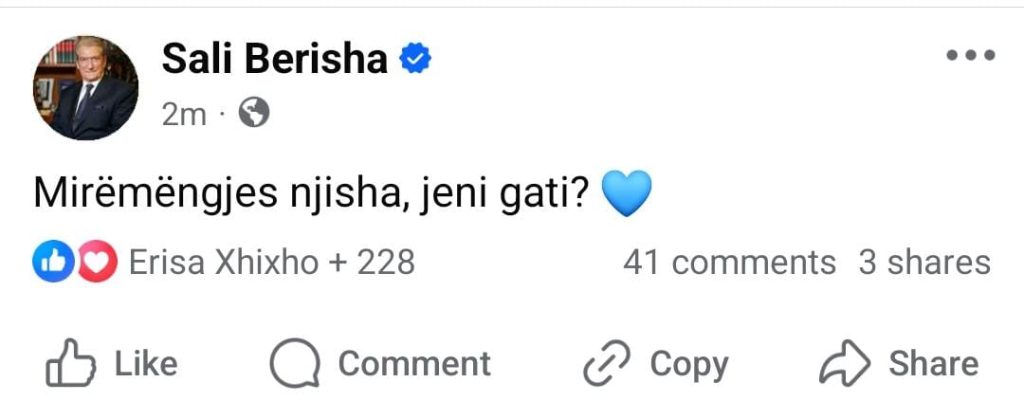
Task: Open the post's 2m timestamp
Action: (183, 115)
